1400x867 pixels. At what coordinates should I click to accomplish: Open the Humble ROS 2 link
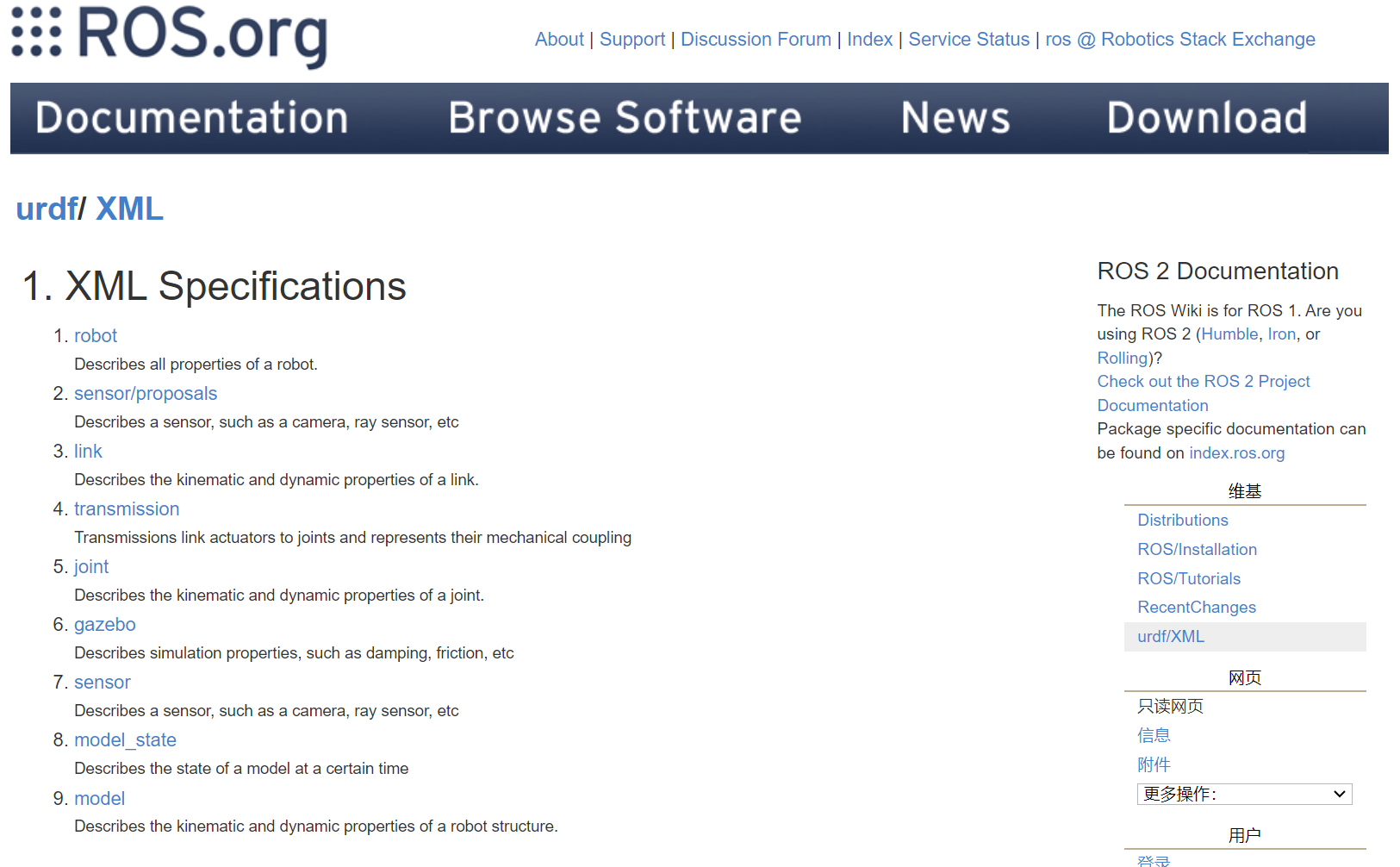pyautogui.click(x=1229, y=334)
